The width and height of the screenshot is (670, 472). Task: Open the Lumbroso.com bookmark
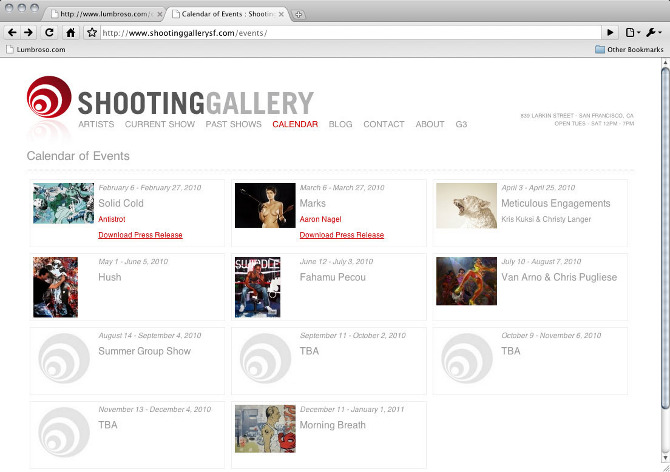(x=36, y=50)
